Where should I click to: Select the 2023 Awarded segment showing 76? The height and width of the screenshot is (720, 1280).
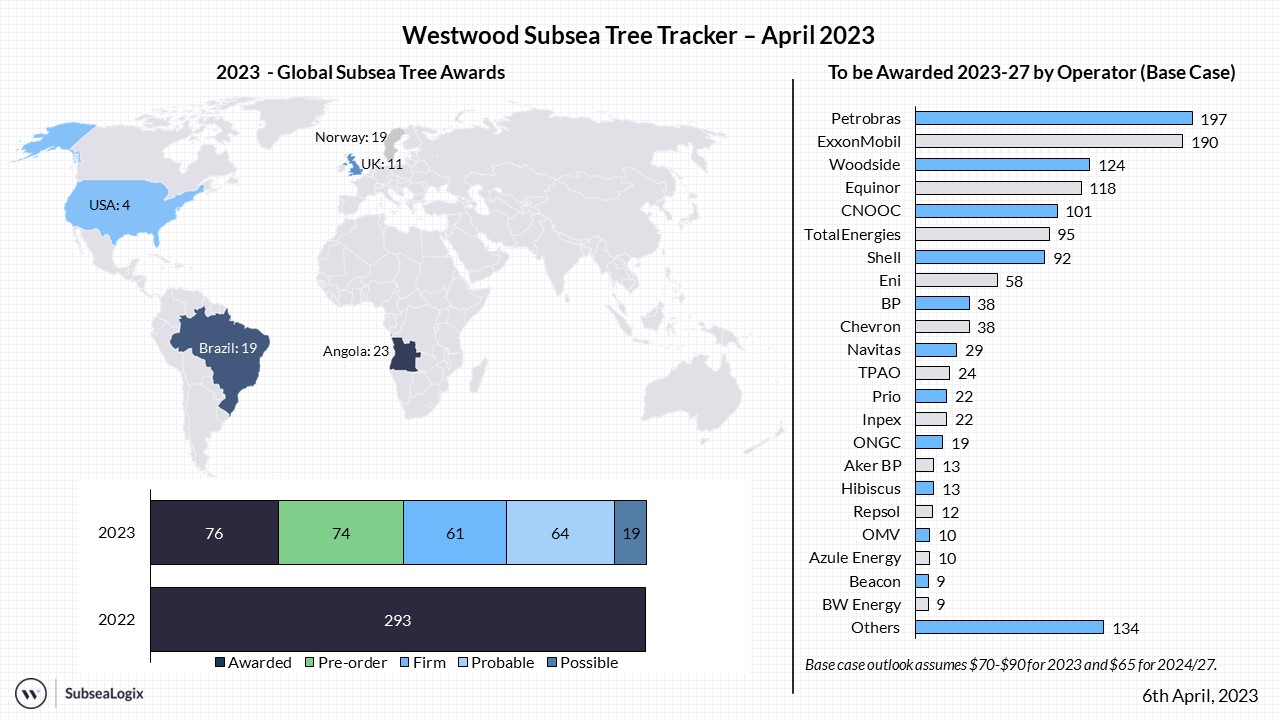click(214, 533)
